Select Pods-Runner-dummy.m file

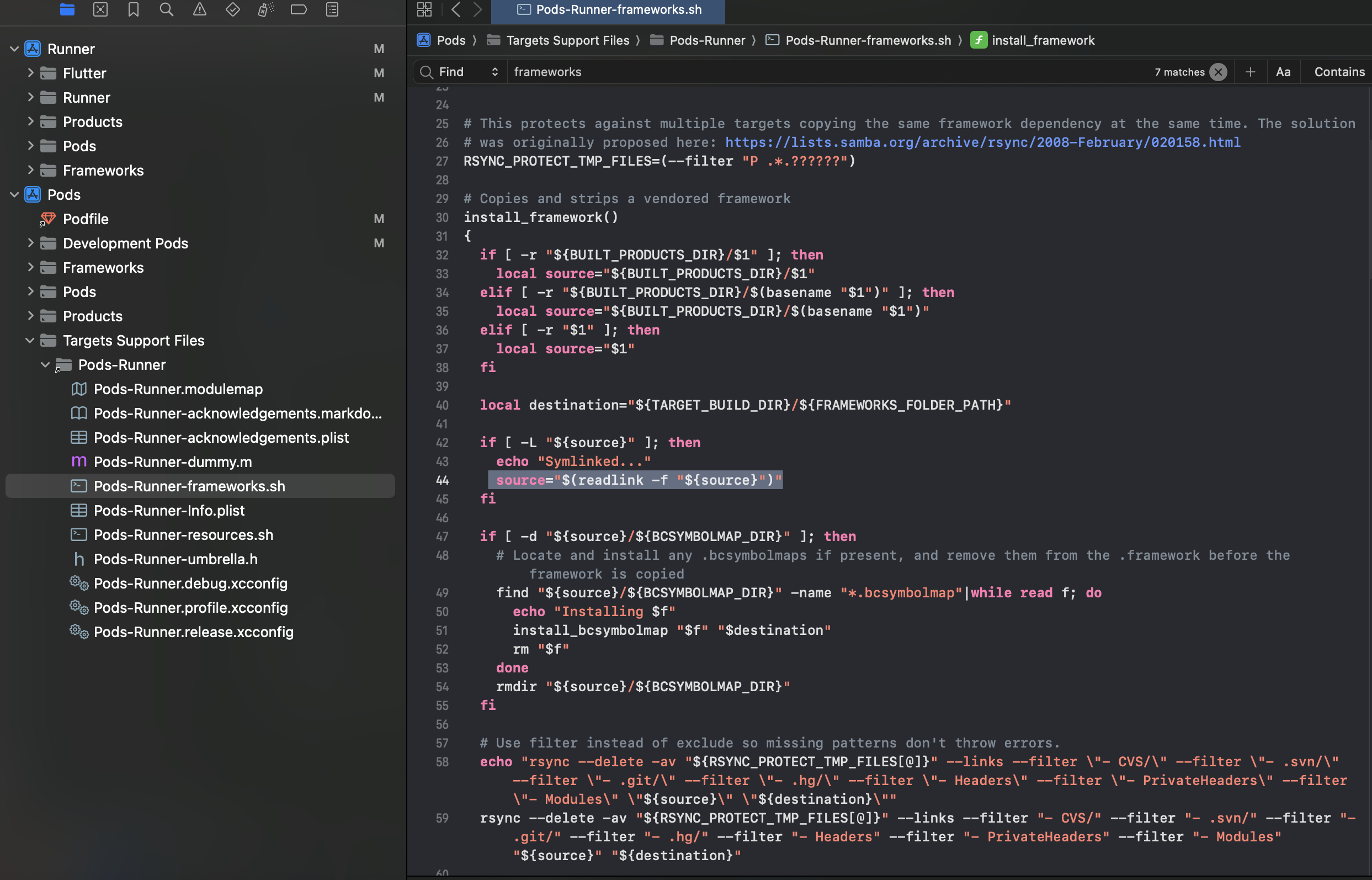coord(173,462)
